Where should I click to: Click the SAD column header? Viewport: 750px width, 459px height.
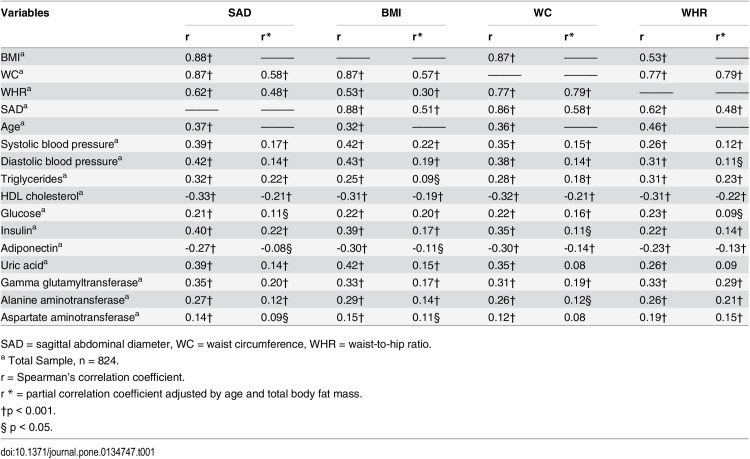[239, 13]
